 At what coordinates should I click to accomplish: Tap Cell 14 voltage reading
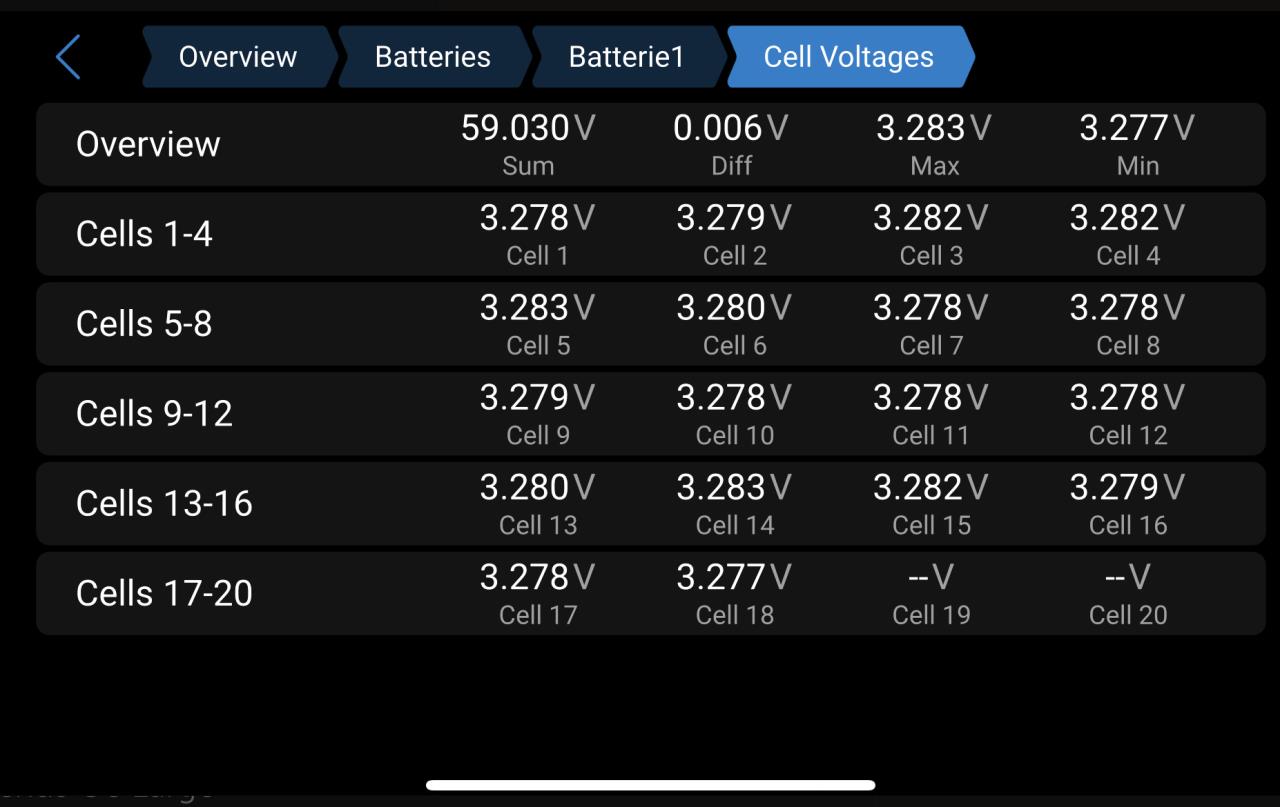pos(734,488)
